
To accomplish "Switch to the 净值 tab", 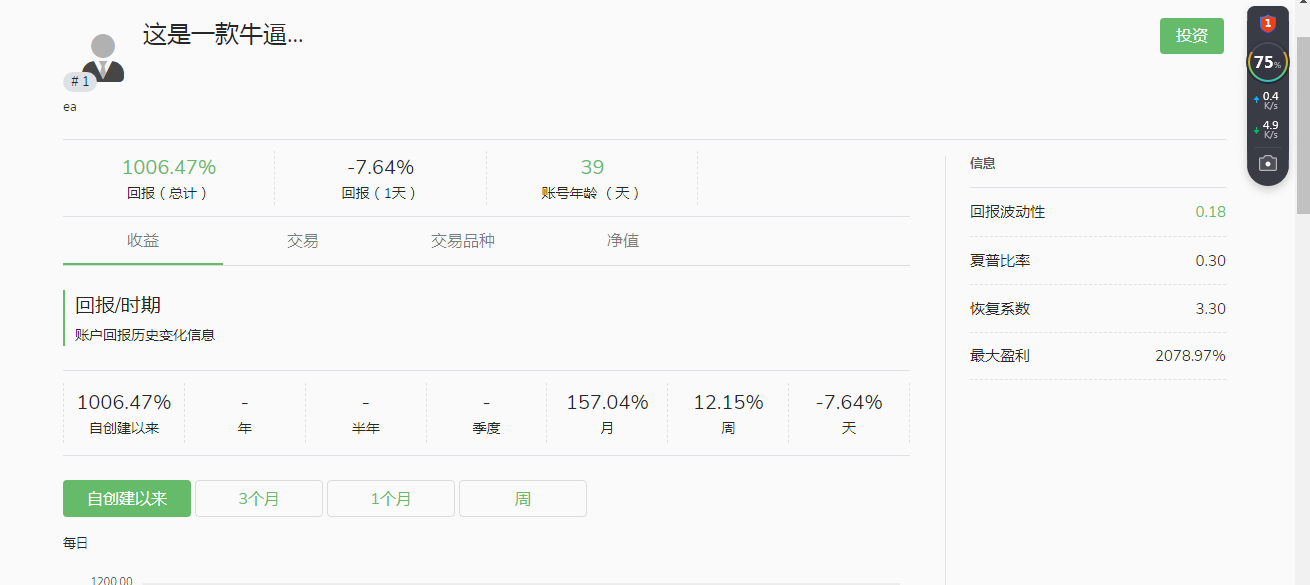I will [x=623, y=241].
